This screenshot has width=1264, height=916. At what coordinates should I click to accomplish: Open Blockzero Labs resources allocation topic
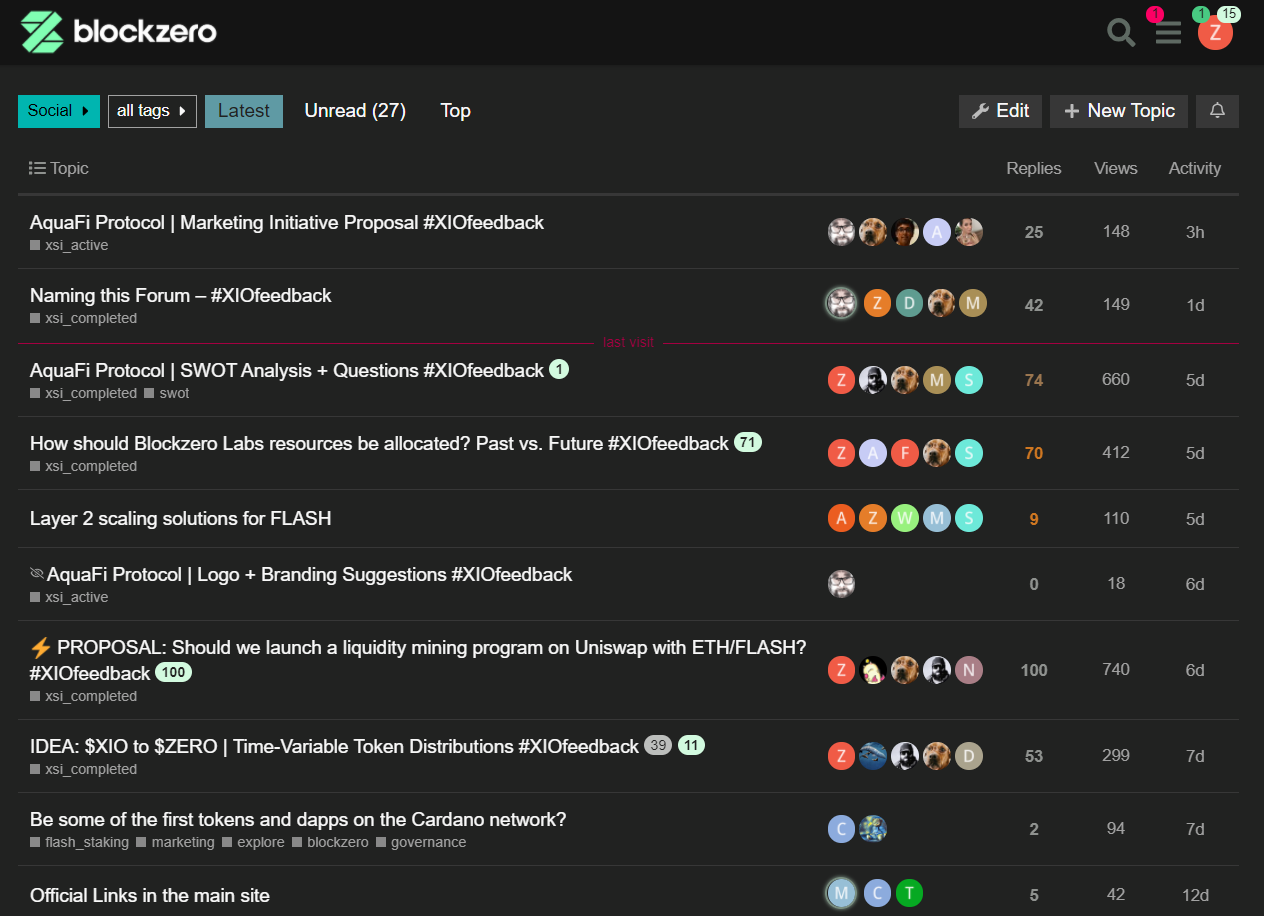pyautogui.click(x=379, y=443)
